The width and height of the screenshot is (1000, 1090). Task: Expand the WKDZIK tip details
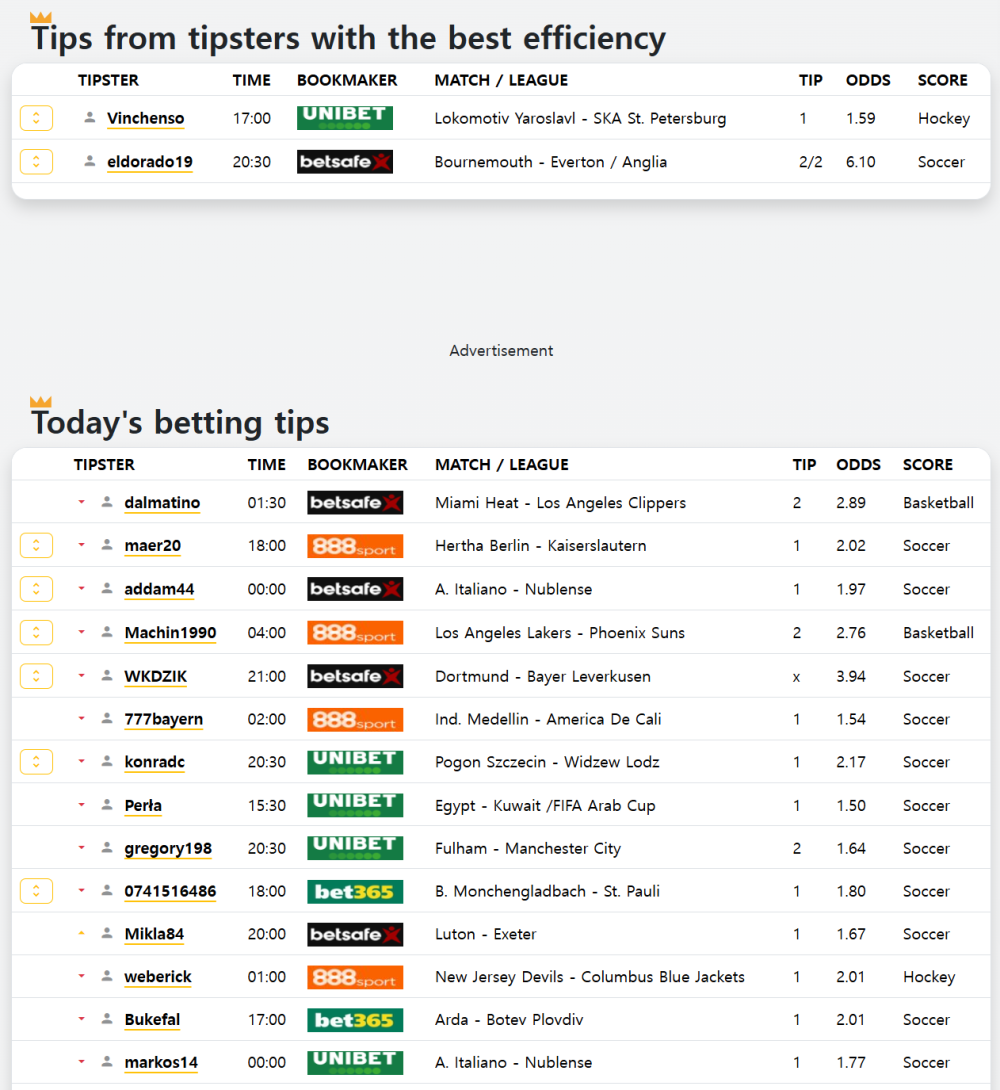[x=36, y=676]
